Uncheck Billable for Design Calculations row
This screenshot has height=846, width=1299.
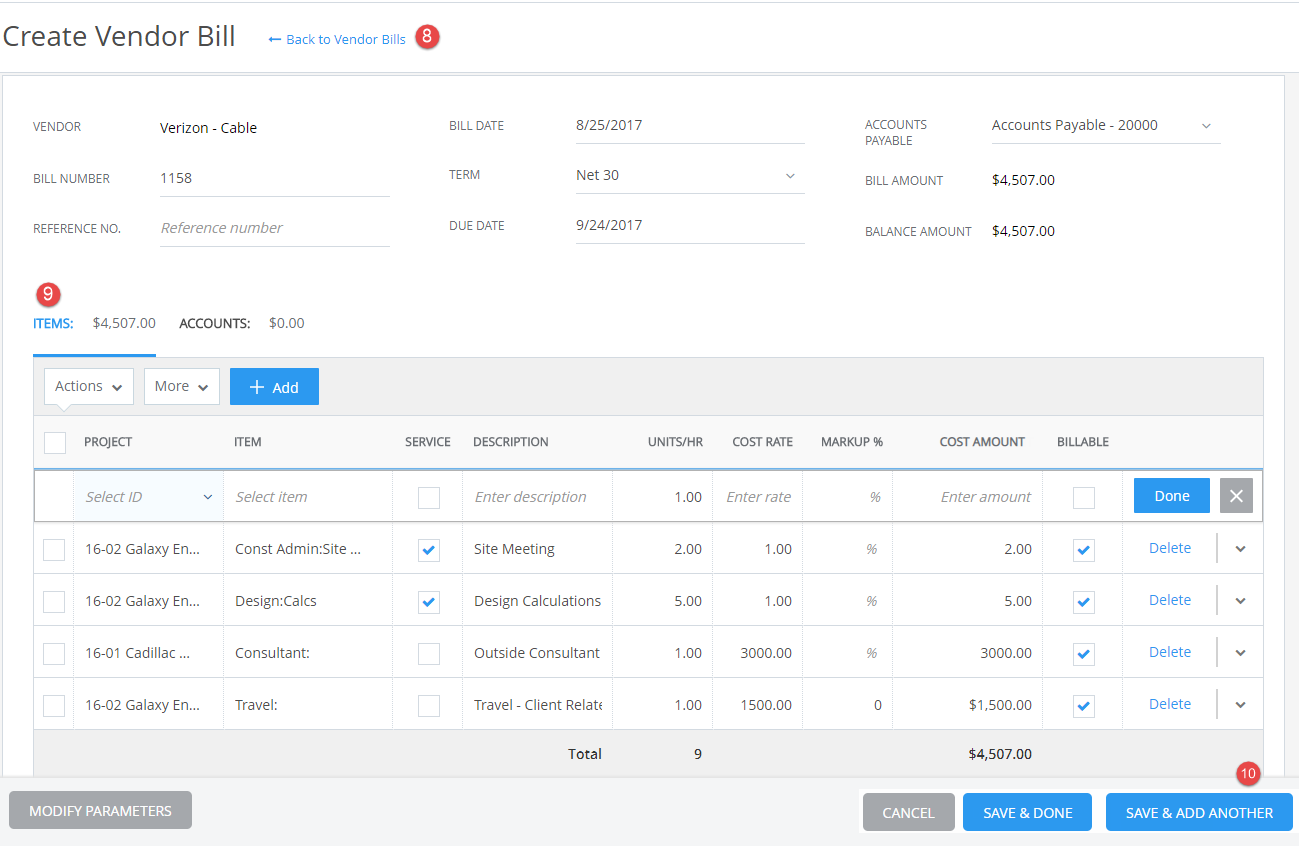(x=1084, y=602)
